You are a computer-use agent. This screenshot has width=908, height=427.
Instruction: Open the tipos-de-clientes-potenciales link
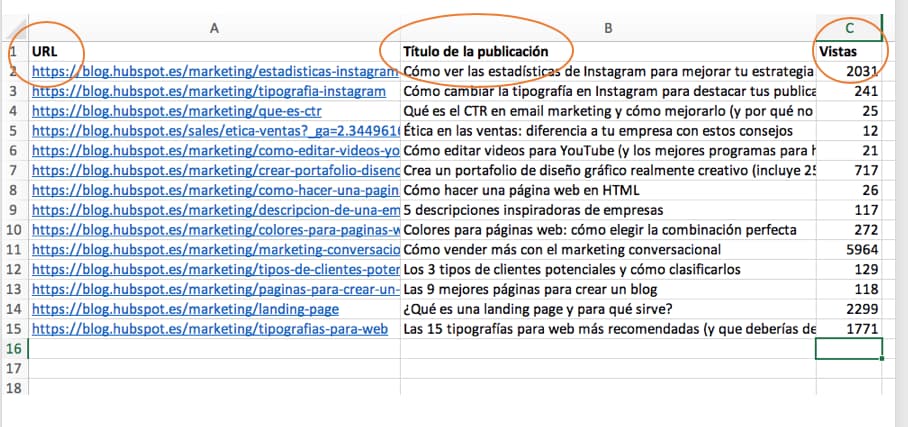(x=215, y=270)
